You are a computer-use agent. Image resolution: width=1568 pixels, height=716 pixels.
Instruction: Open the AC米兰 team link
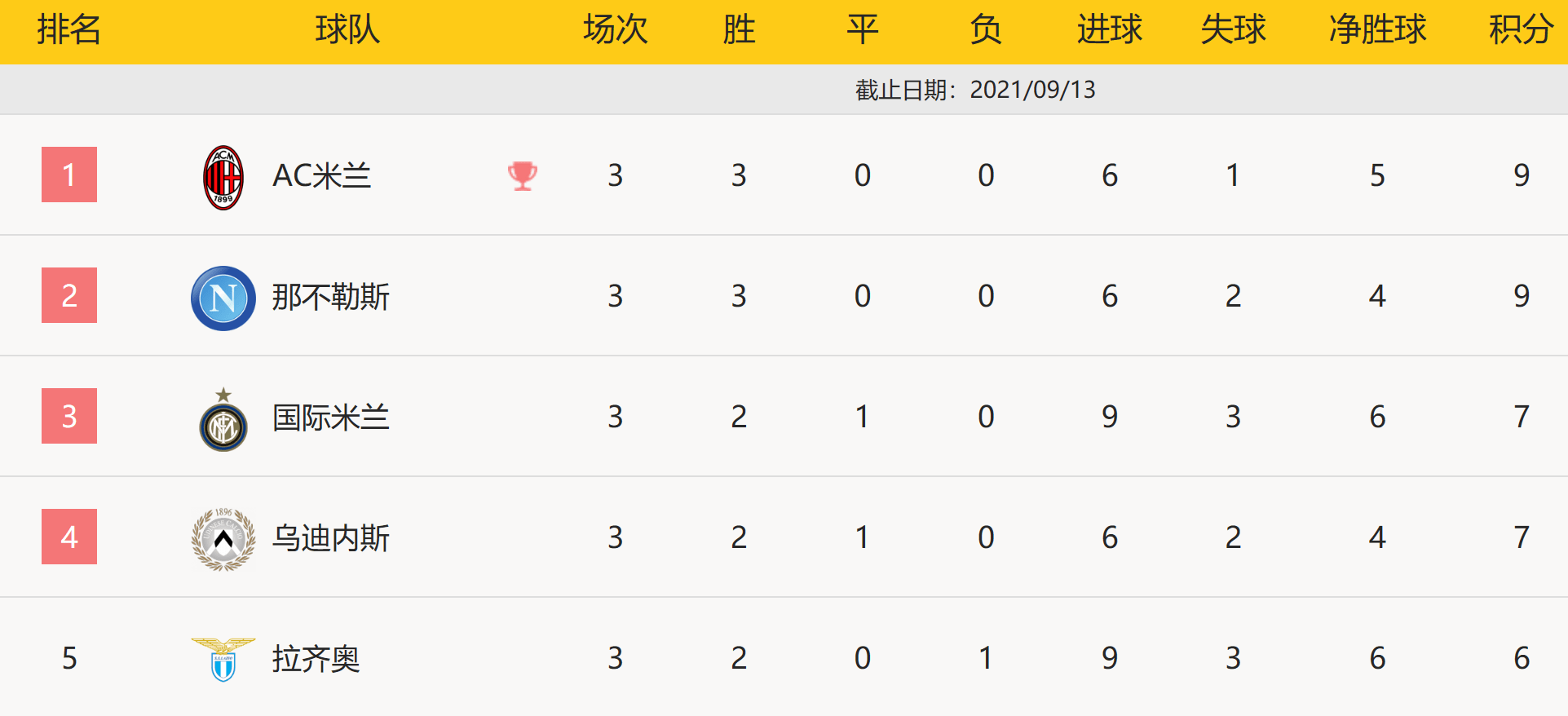321,175
